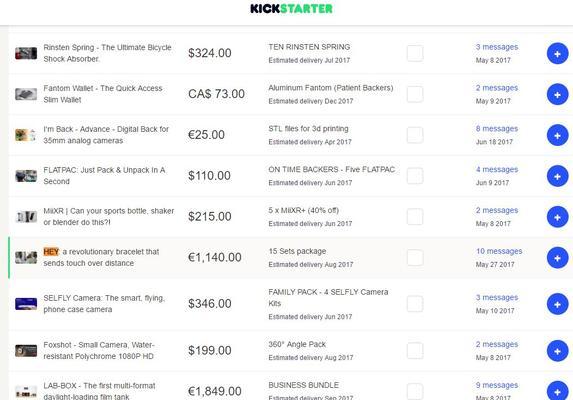Expand the HEY bracelet row plus button

tap(557, 258)
